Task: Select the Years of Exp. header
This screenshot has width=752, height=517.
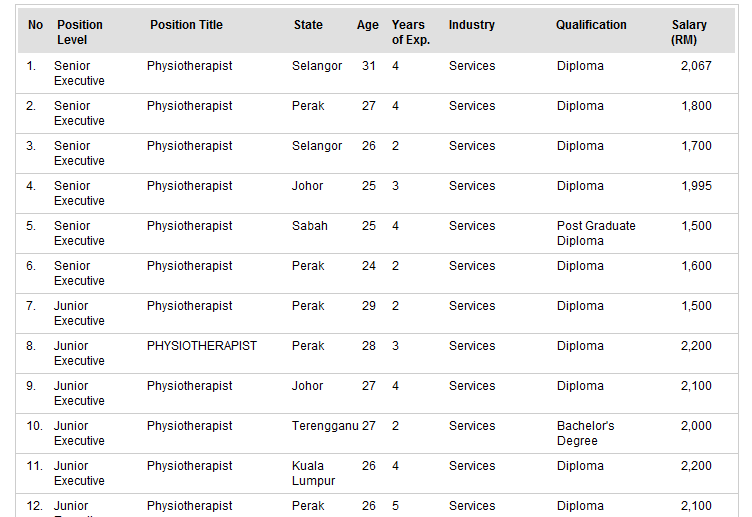Action: pos(411,32)
